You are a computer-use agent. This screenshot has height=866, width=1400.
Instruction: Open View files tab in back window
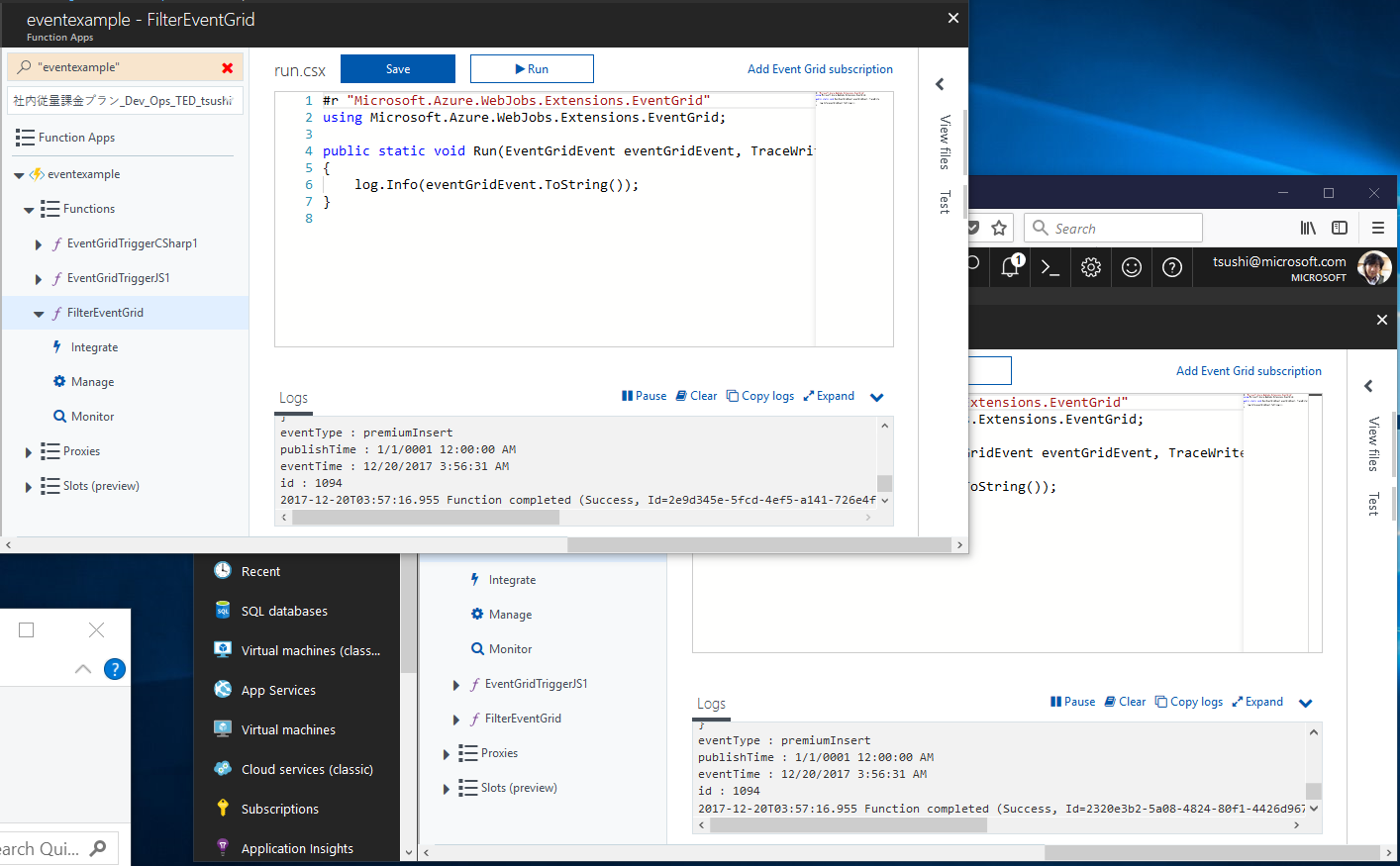point(1373,443)
